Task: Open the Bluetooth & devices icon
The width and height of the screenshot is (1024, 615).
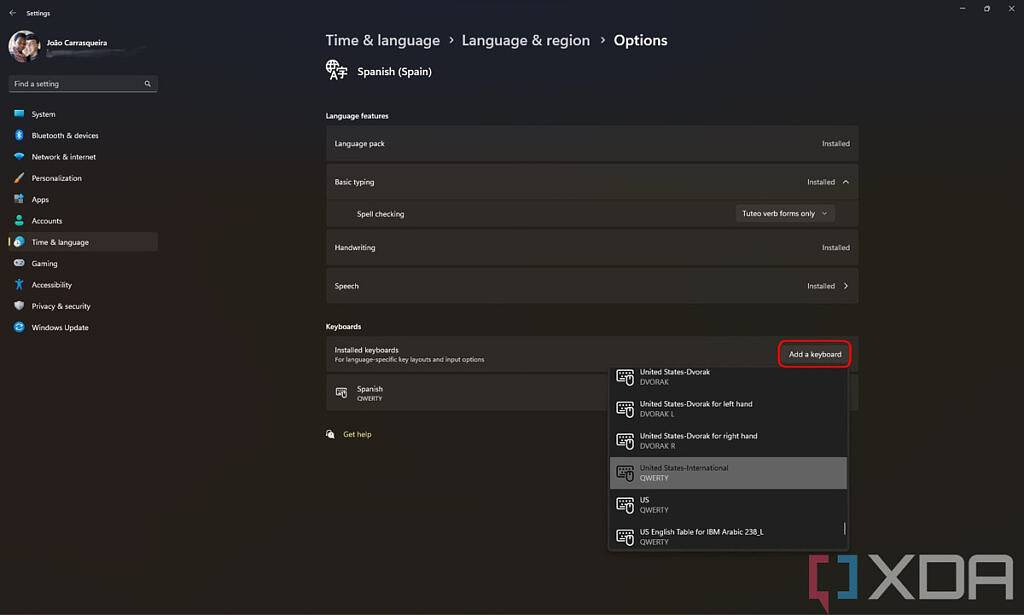Action: coord(19,135)
